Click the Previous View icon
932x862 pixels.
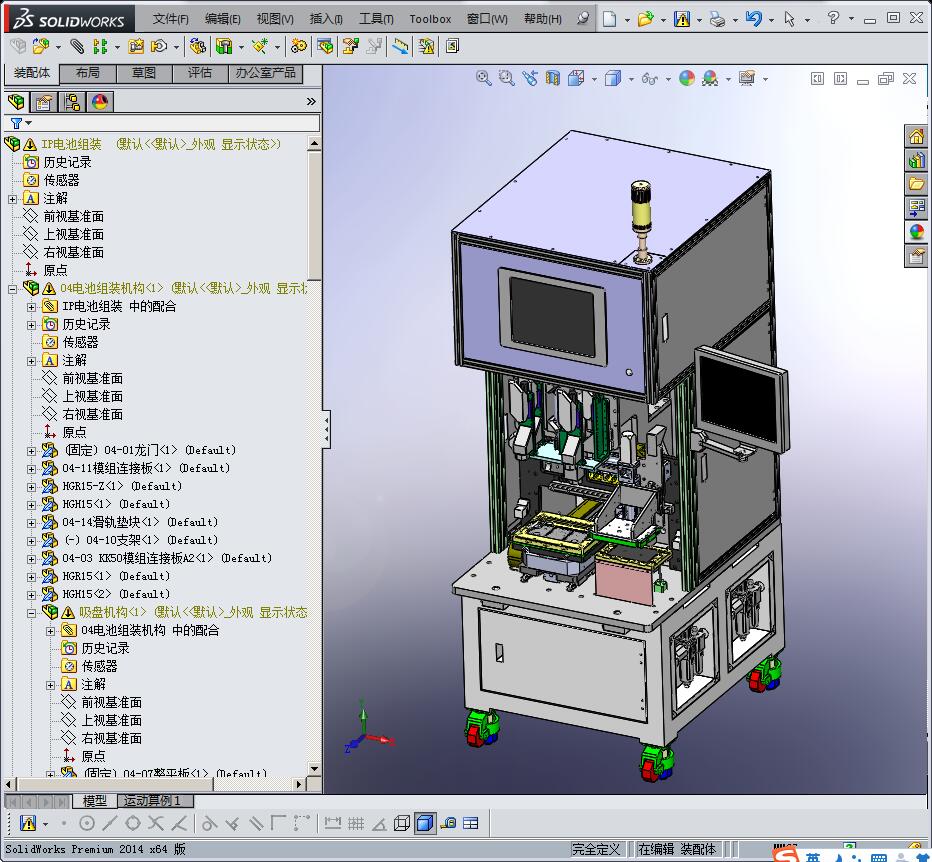(x=530, y=78)
